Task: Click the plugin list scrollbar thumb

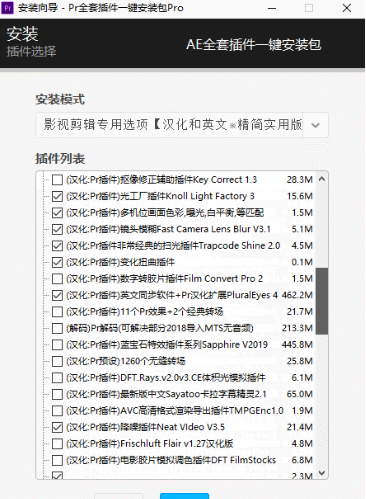Action: pos(322,301)
